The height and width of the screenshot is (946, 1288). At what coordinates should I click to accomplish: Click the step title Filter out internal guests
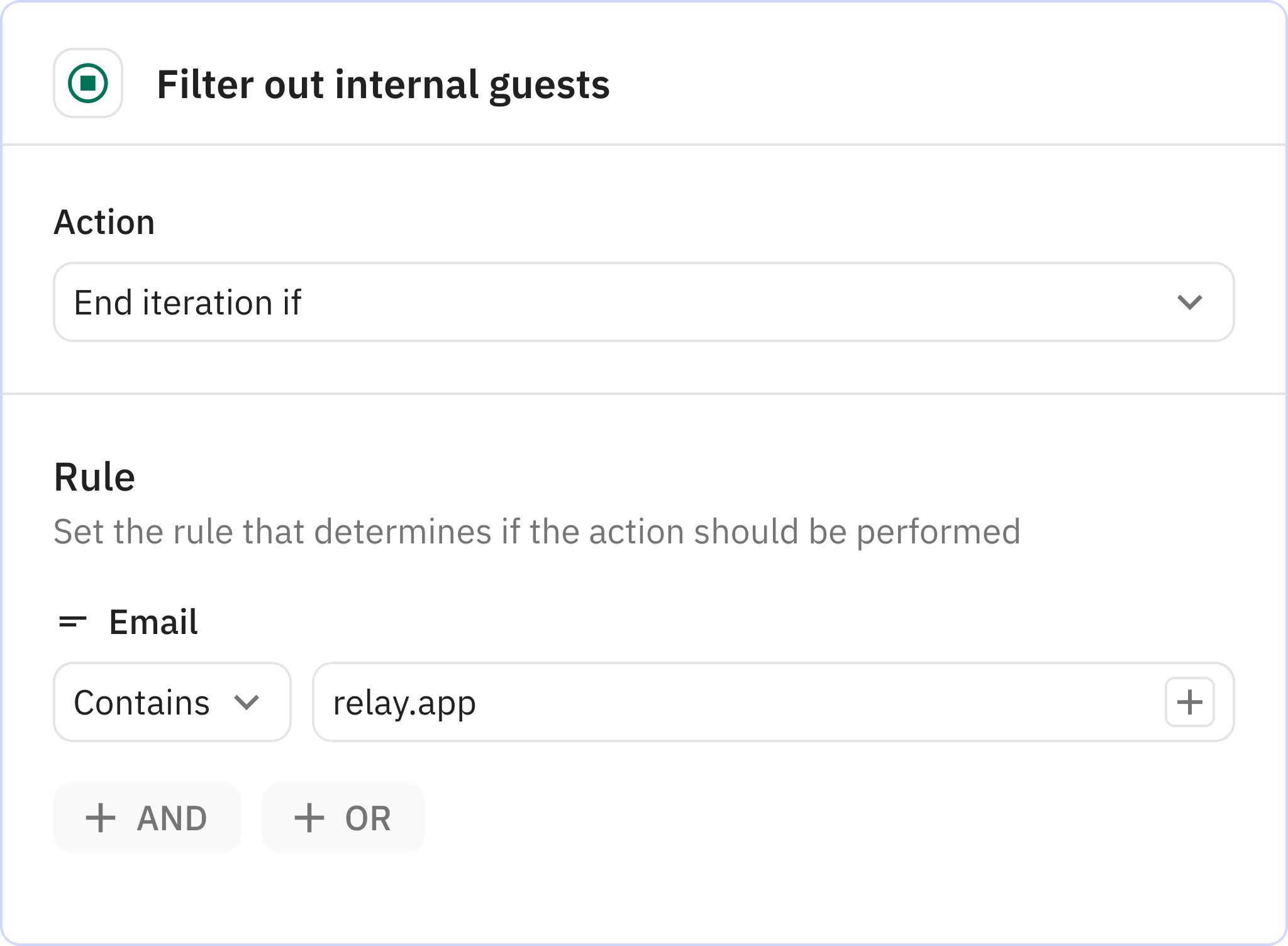(x=383, y=86)
